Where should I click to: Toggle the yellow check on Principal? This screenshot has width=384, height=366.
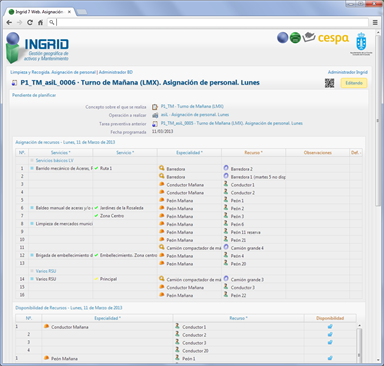(x=97, y=279)
